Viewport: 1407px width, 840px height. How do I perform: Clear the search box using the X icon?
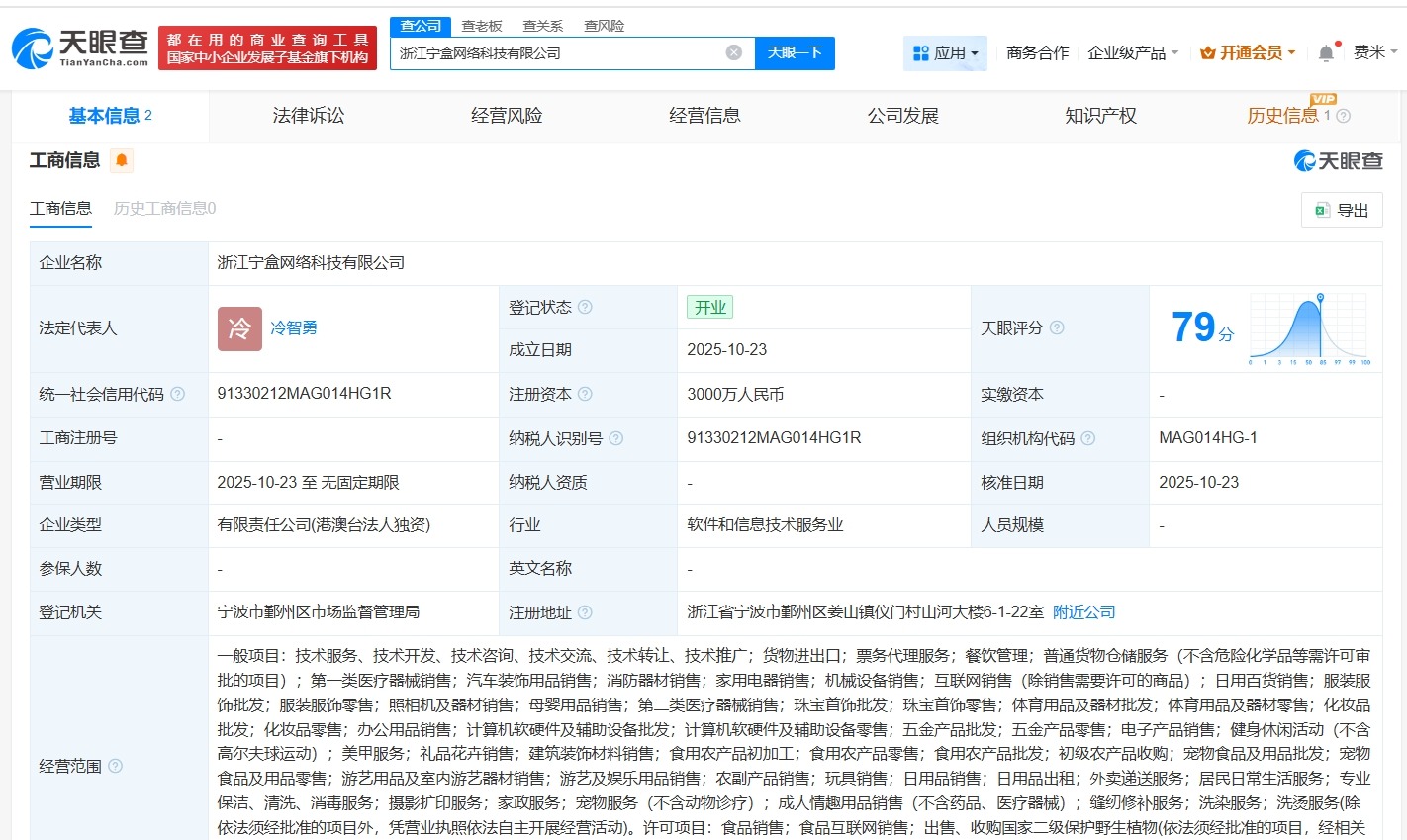732,53
